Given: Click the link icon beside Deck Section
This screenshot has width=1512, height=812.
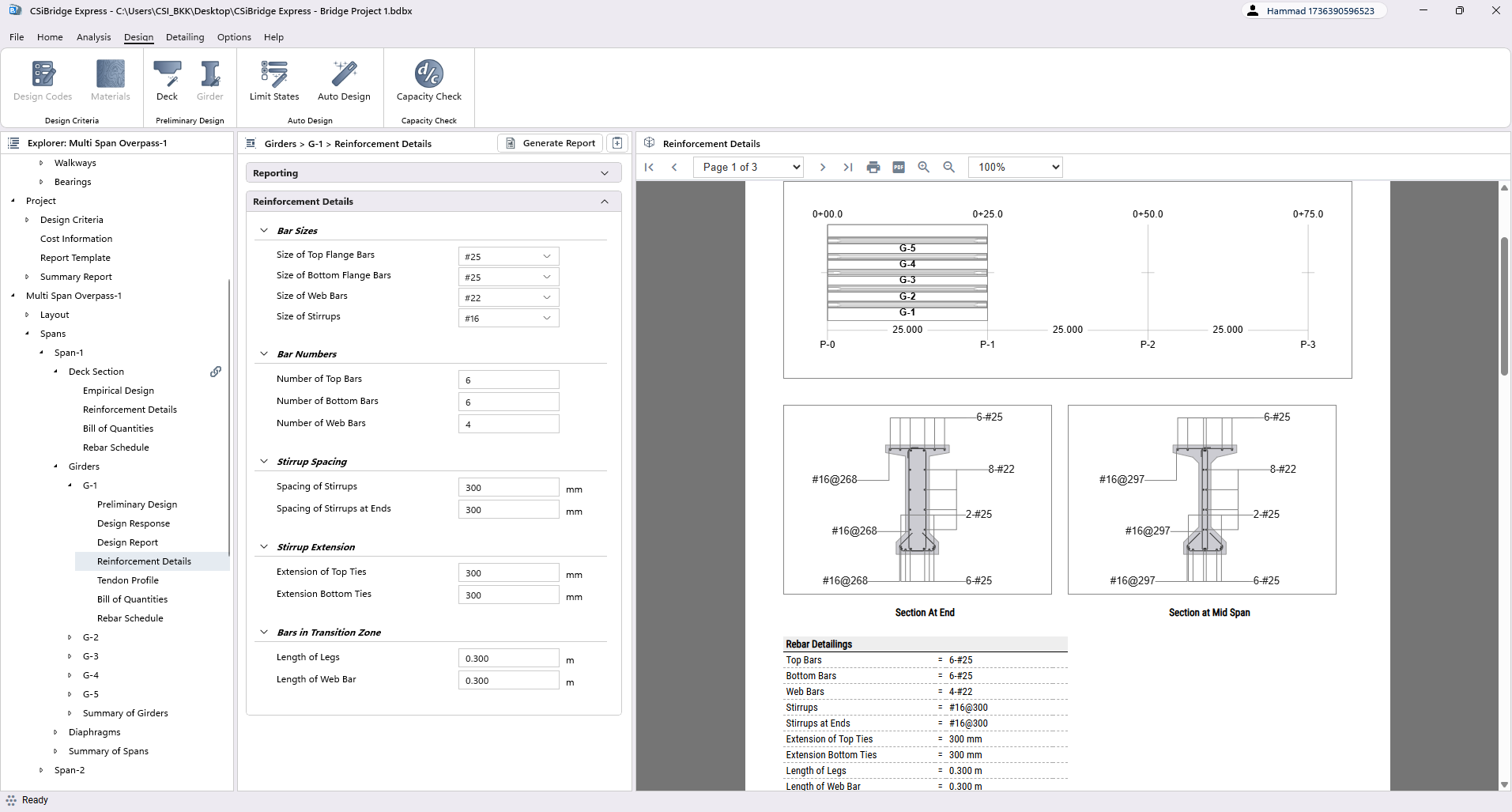Looking at the screenshot, I should (x=215, y=372).
